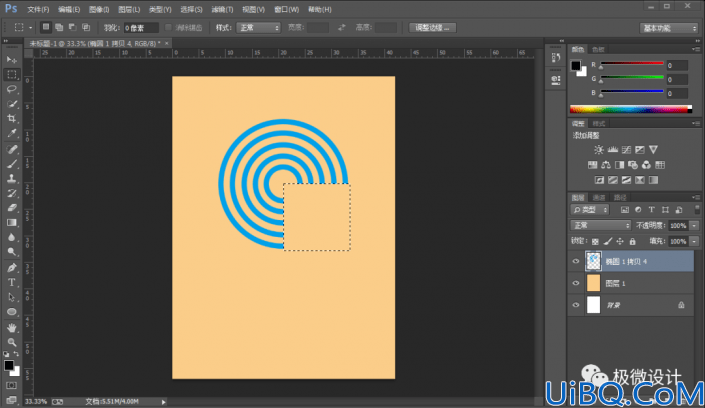Select the Clone Stamp tool
Screen dimensions: 705x408
12,179
